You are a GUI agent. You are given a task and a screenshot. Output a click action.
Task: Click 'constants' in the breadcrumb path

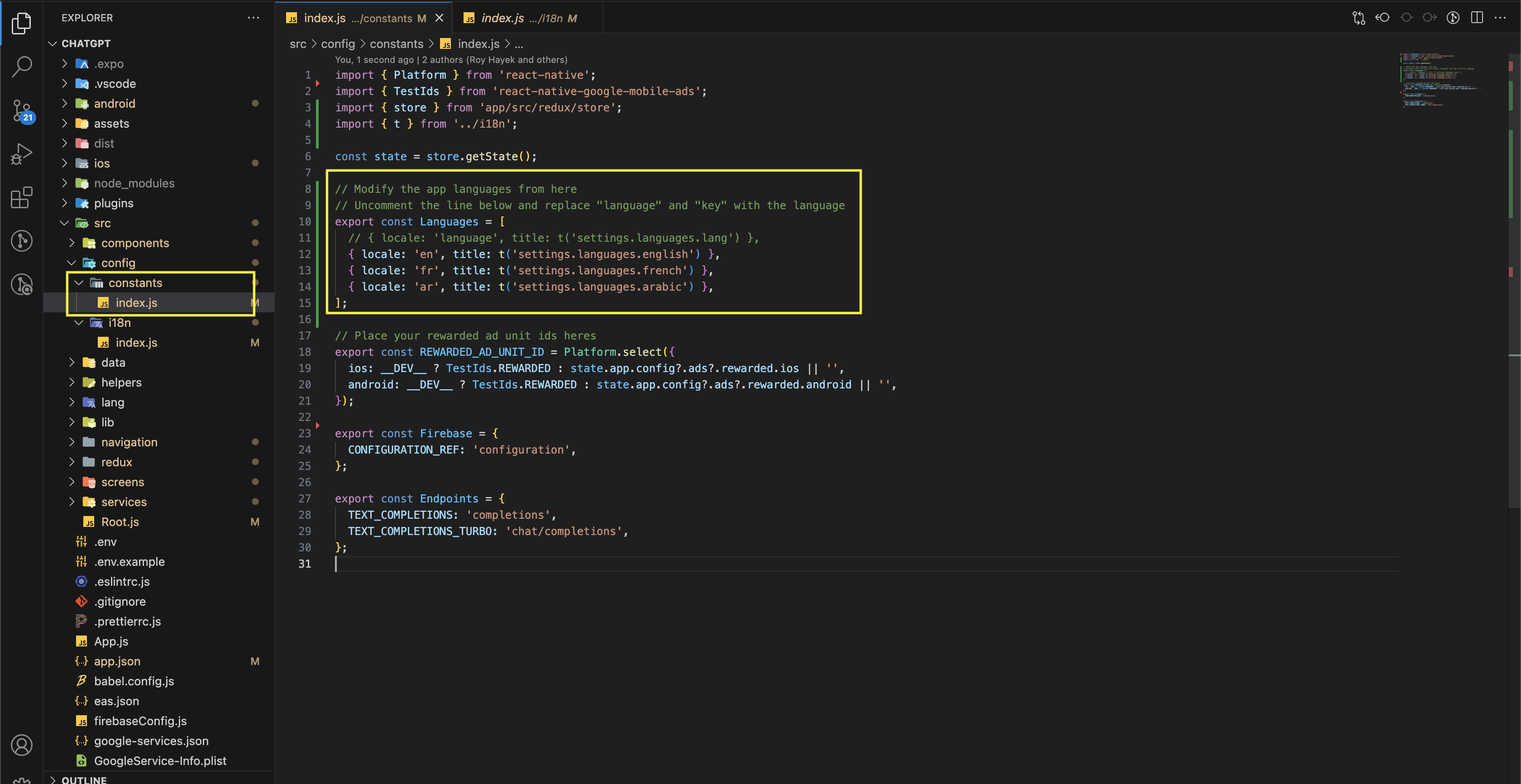click(396, 44)
